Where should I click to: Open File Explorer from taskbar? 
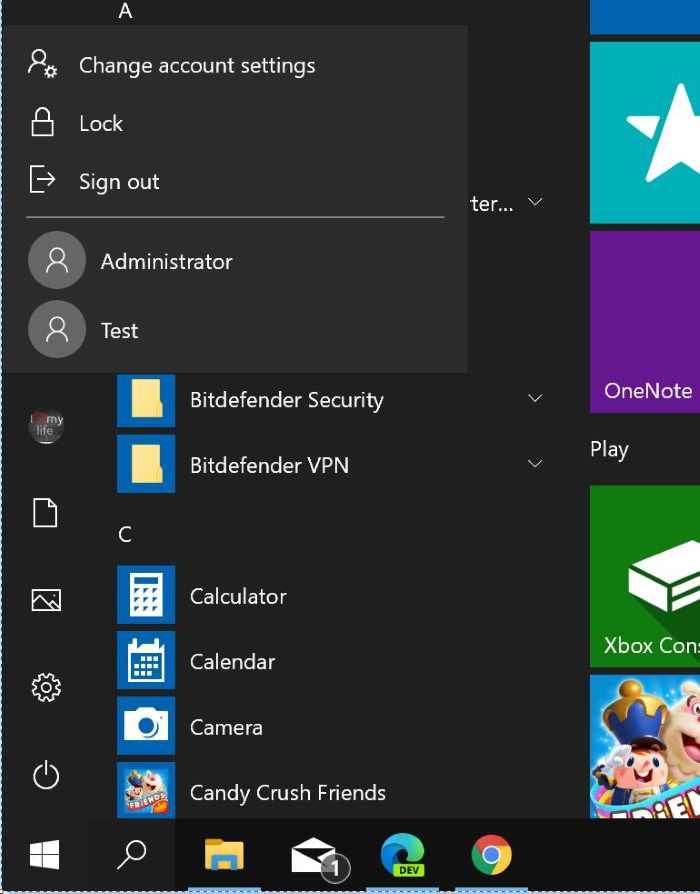[x=224, y=855]
